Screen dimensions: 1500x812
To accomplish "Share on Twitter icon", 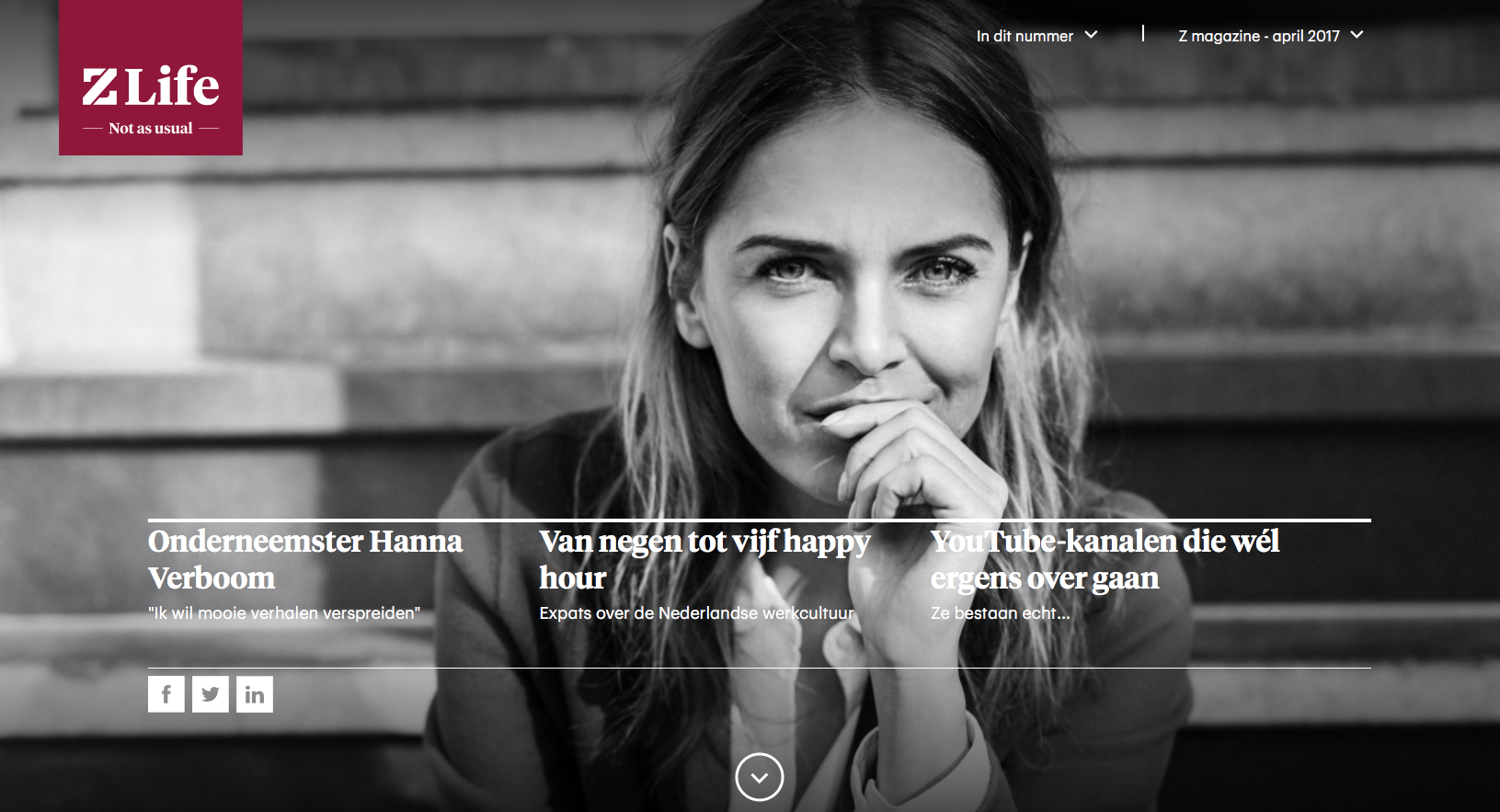I will point(211,694).
